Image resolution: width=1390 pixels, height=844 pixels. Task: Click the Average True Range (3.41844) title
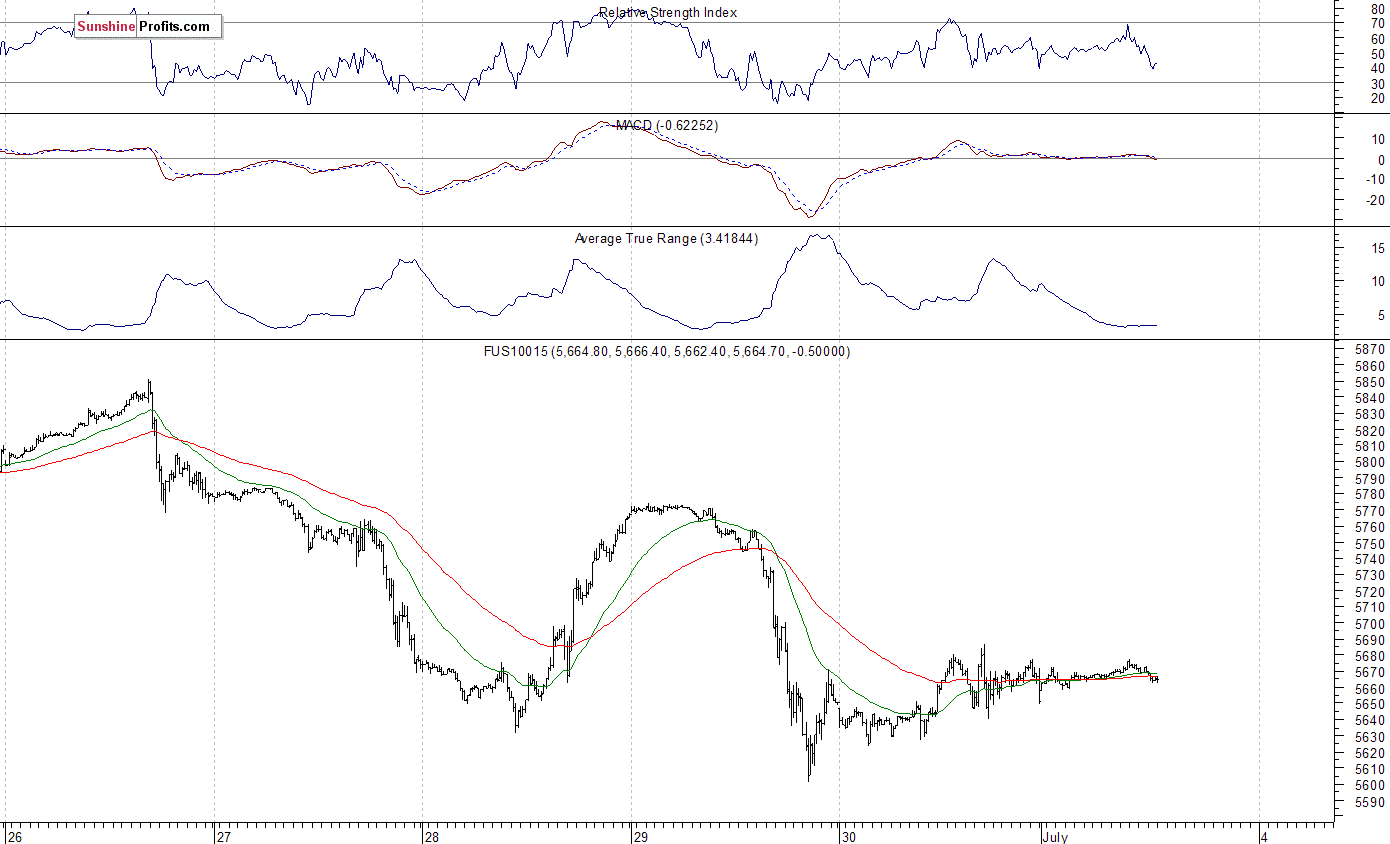pyautogui.click(x=666, y=239)
